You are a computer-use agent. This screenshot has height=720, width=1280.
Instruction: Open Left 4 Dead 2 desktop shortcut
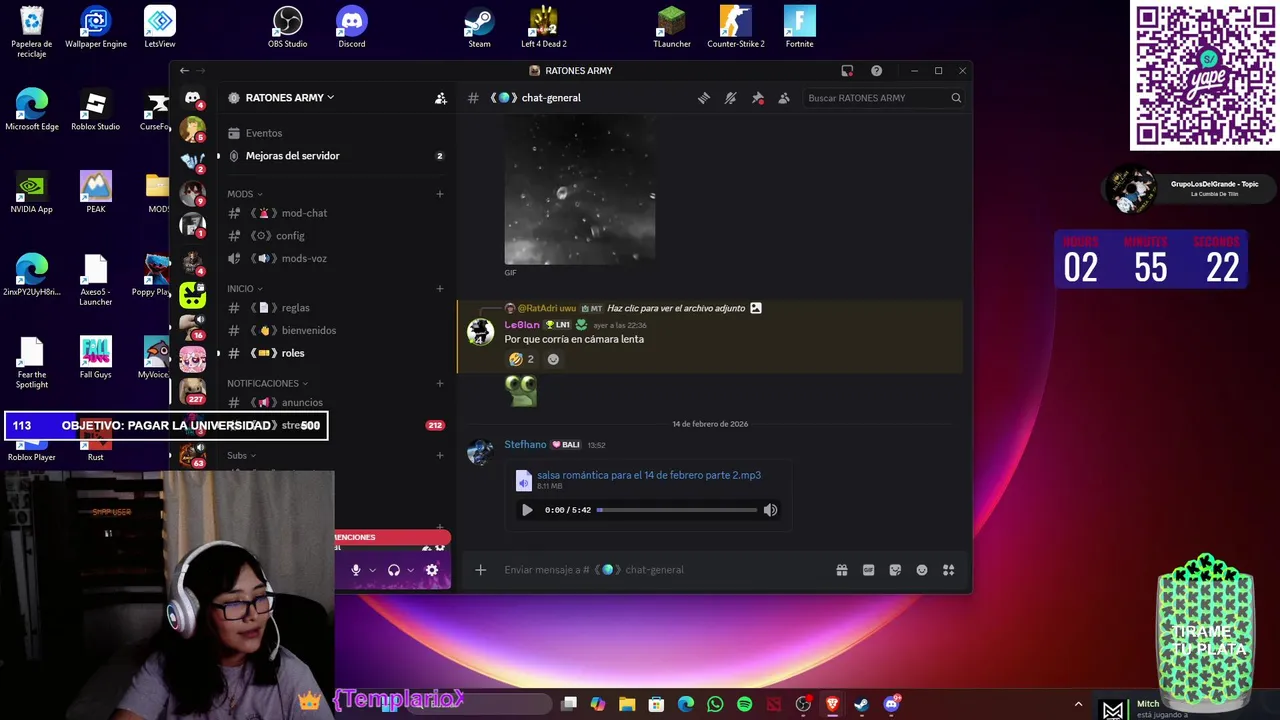pos(543,27)
